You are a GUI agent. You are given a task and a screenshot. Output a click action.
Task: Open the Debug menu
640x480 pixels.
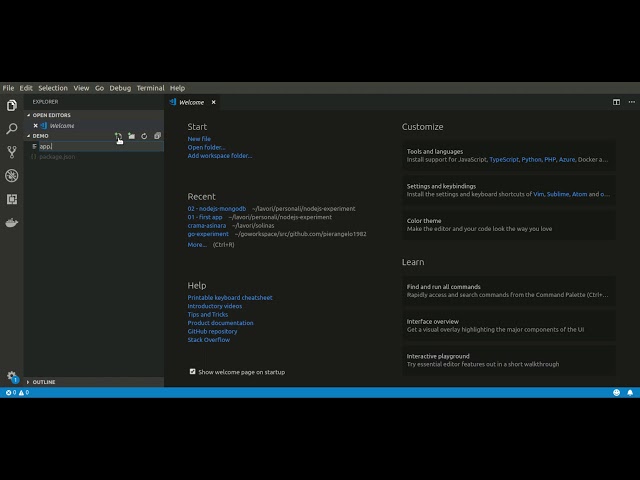pyautogui.click(x=120, y=88)
